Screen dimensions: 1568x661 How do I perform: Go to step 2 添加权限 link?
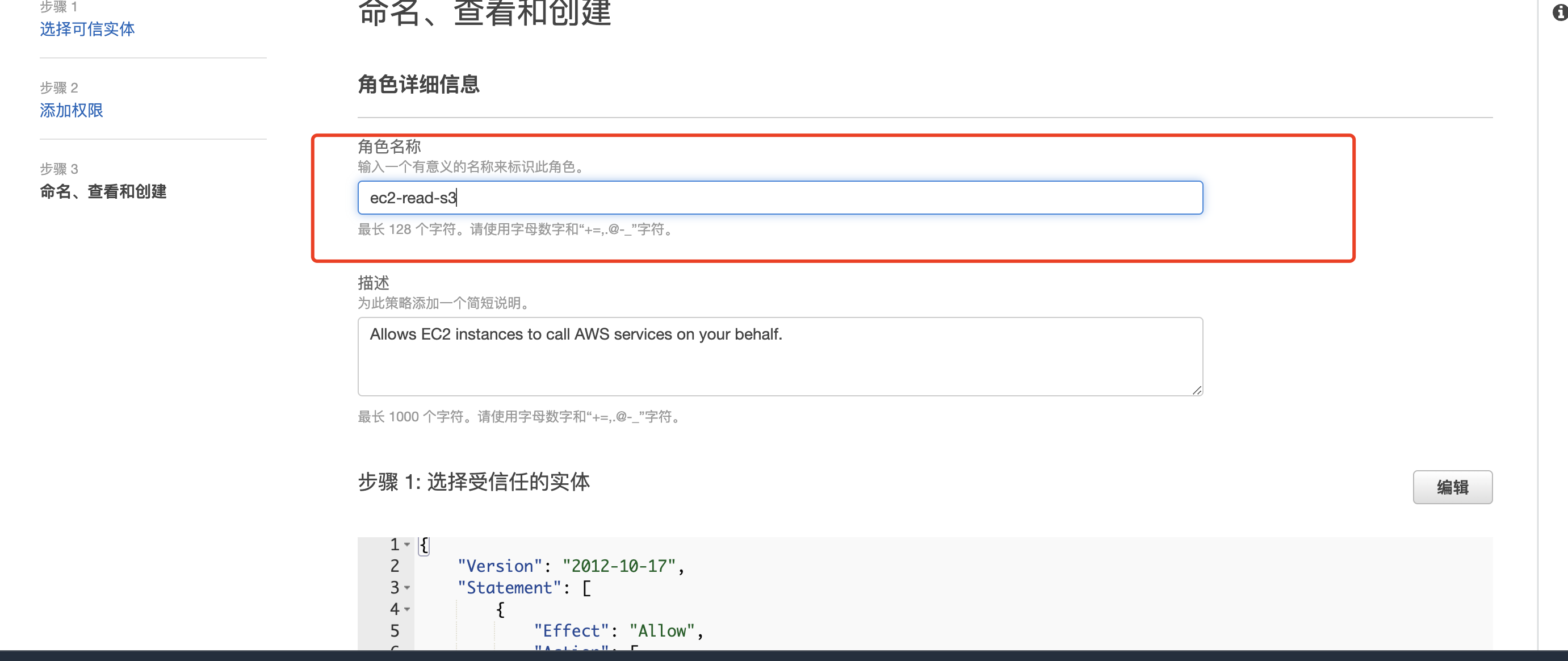coord(71,110)
